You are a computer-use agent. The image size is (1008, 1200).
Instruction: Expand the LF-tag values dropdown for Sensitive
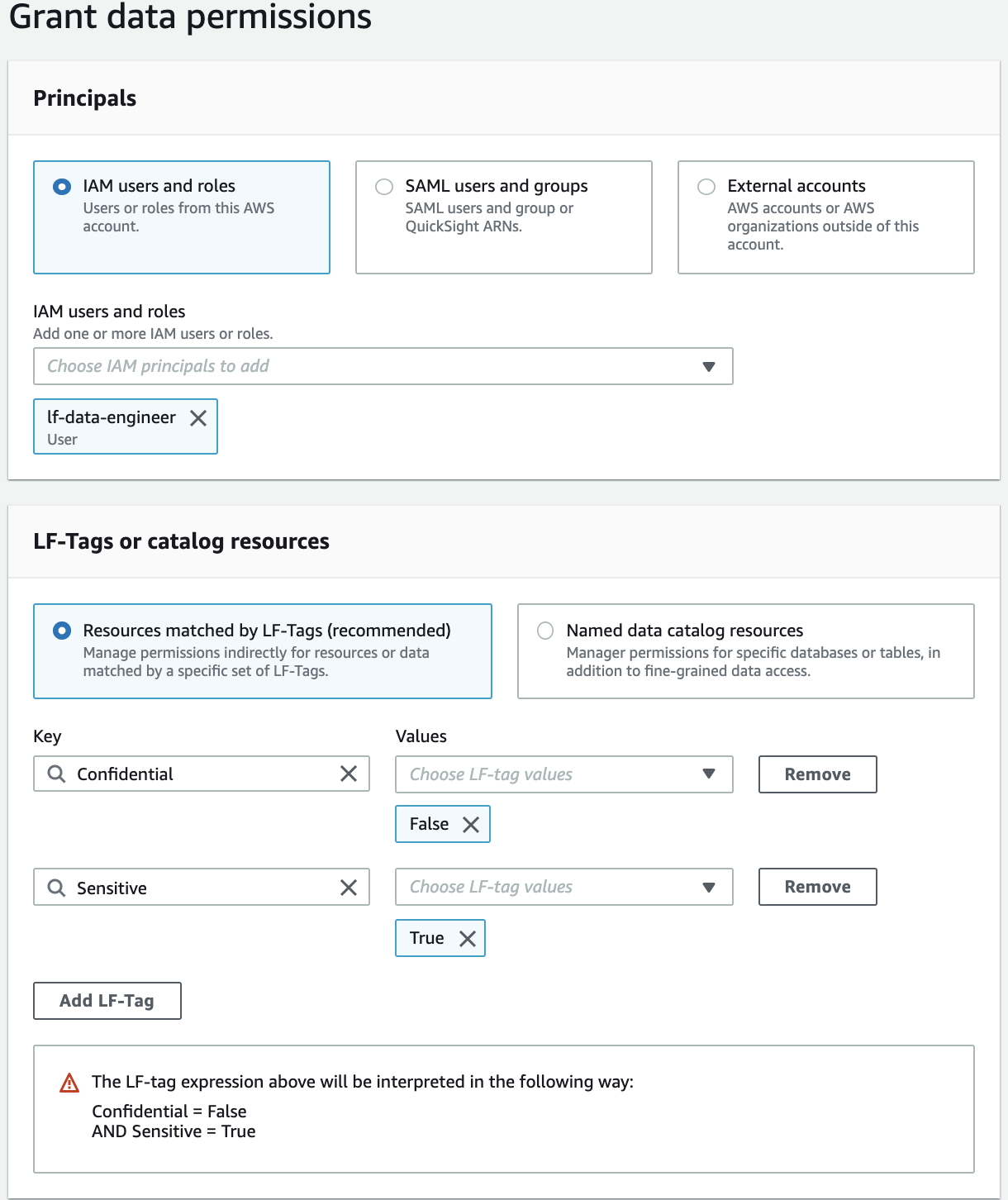coord(563,887)
